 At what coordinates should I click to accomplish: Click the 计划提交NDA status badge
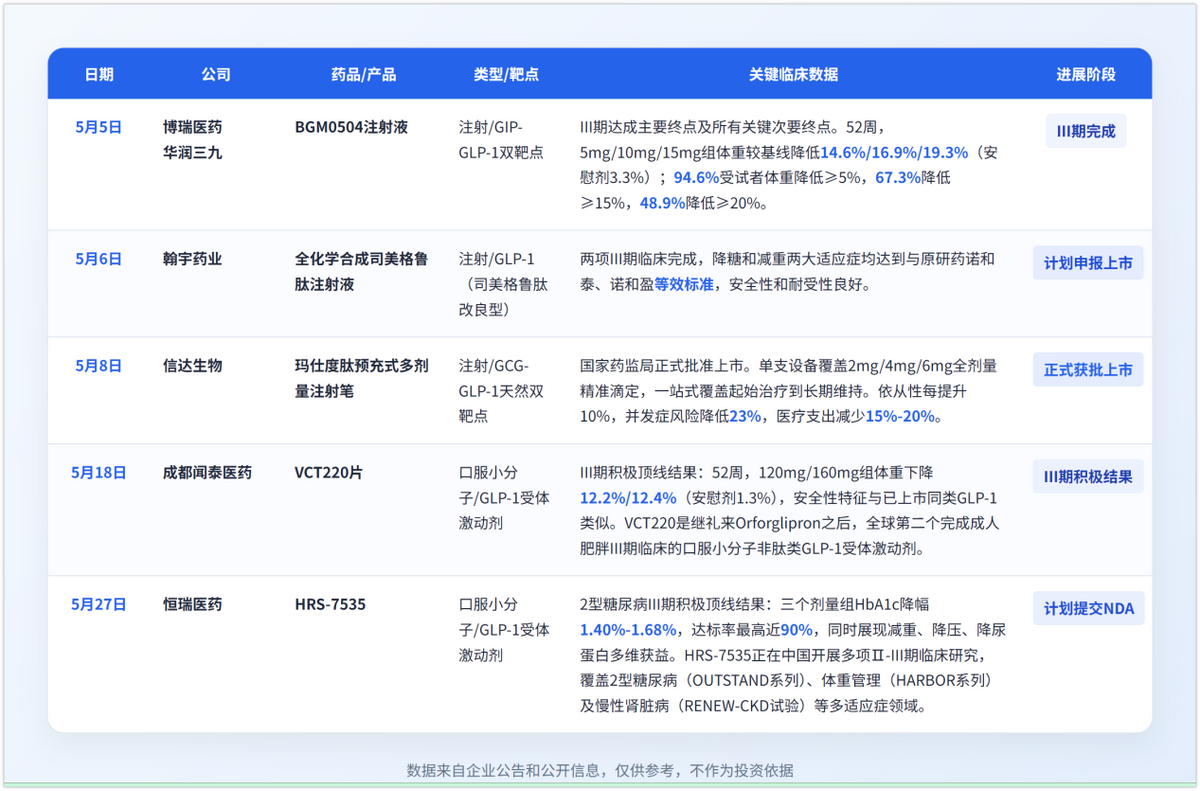[1088, 609]
